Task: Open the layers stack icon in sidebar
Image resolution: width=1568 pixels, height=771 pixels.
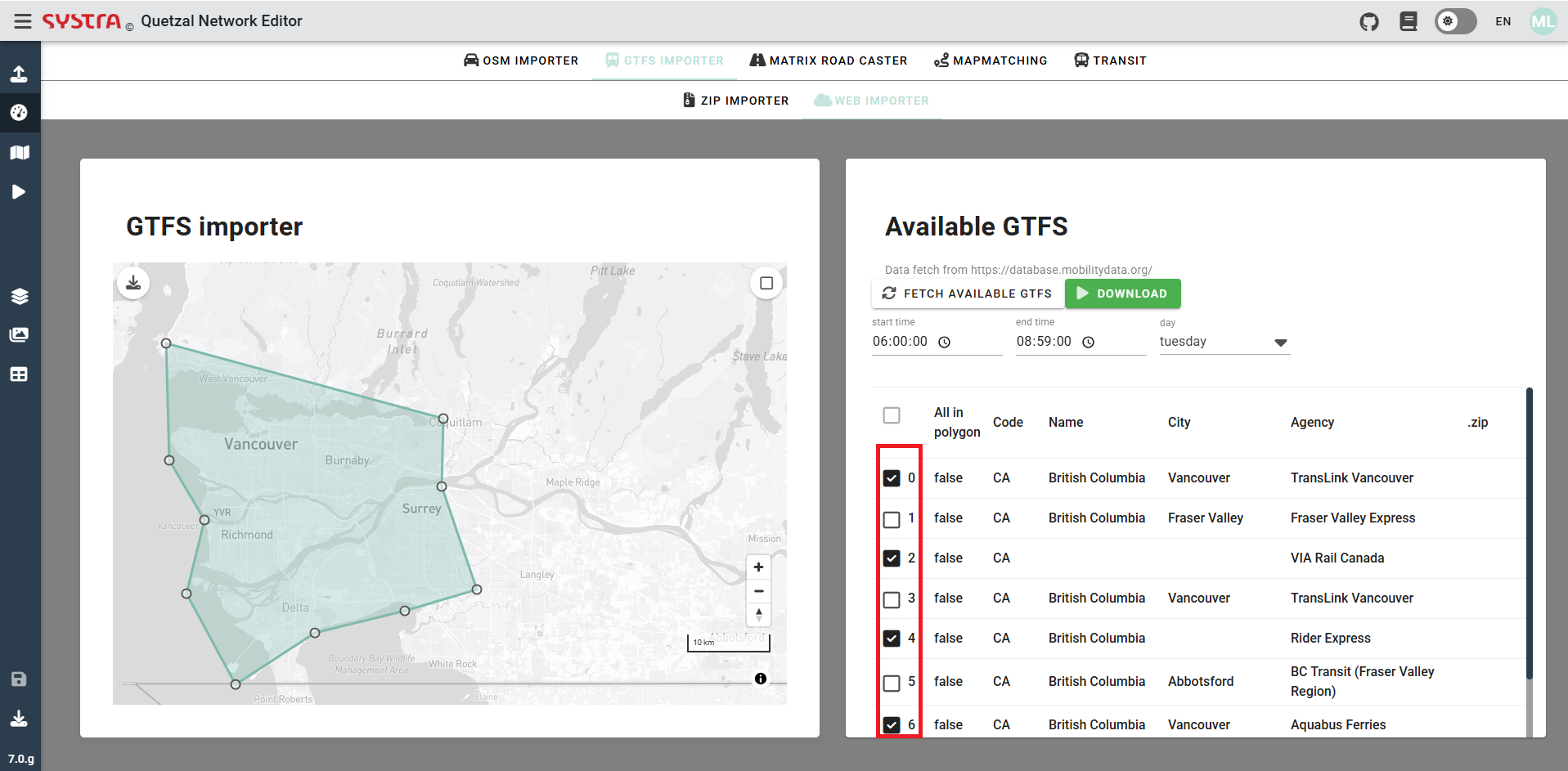Action: [19, 296]
